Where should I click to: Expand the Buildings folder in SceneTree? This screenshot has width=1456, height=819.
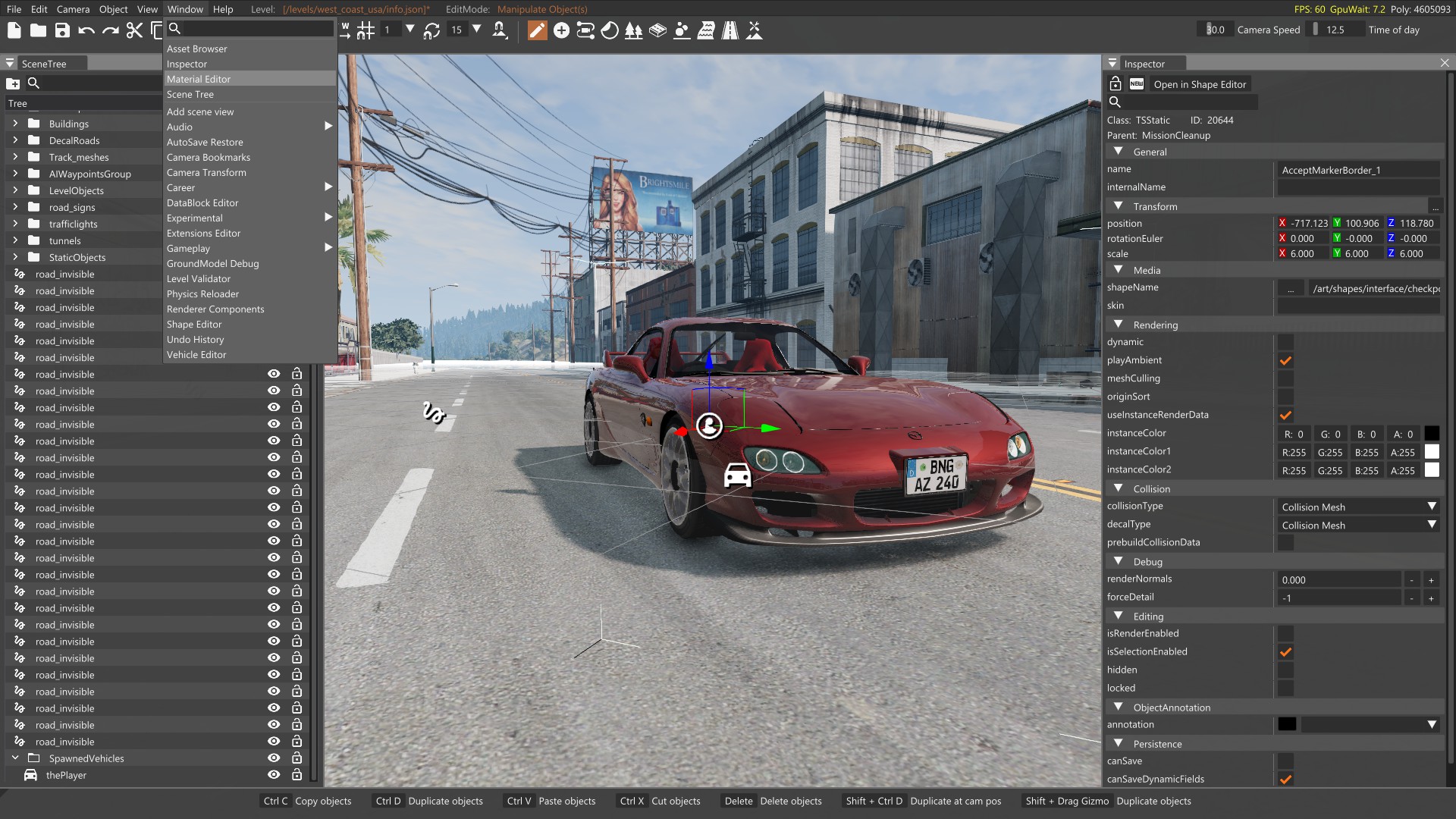tap(15, 124)
